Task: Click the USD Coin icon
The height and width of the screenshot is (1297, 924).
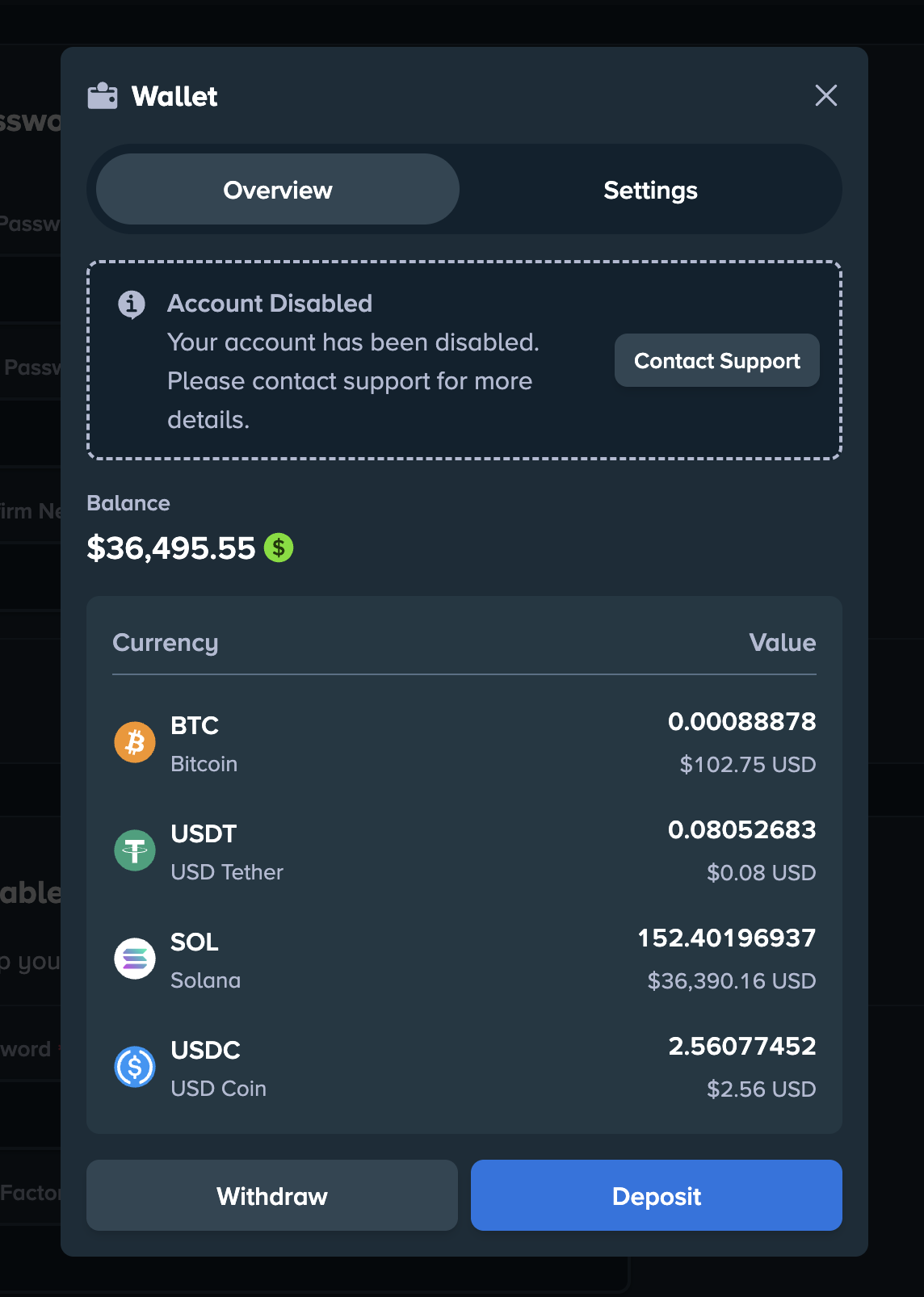Action: [135, 1067]
